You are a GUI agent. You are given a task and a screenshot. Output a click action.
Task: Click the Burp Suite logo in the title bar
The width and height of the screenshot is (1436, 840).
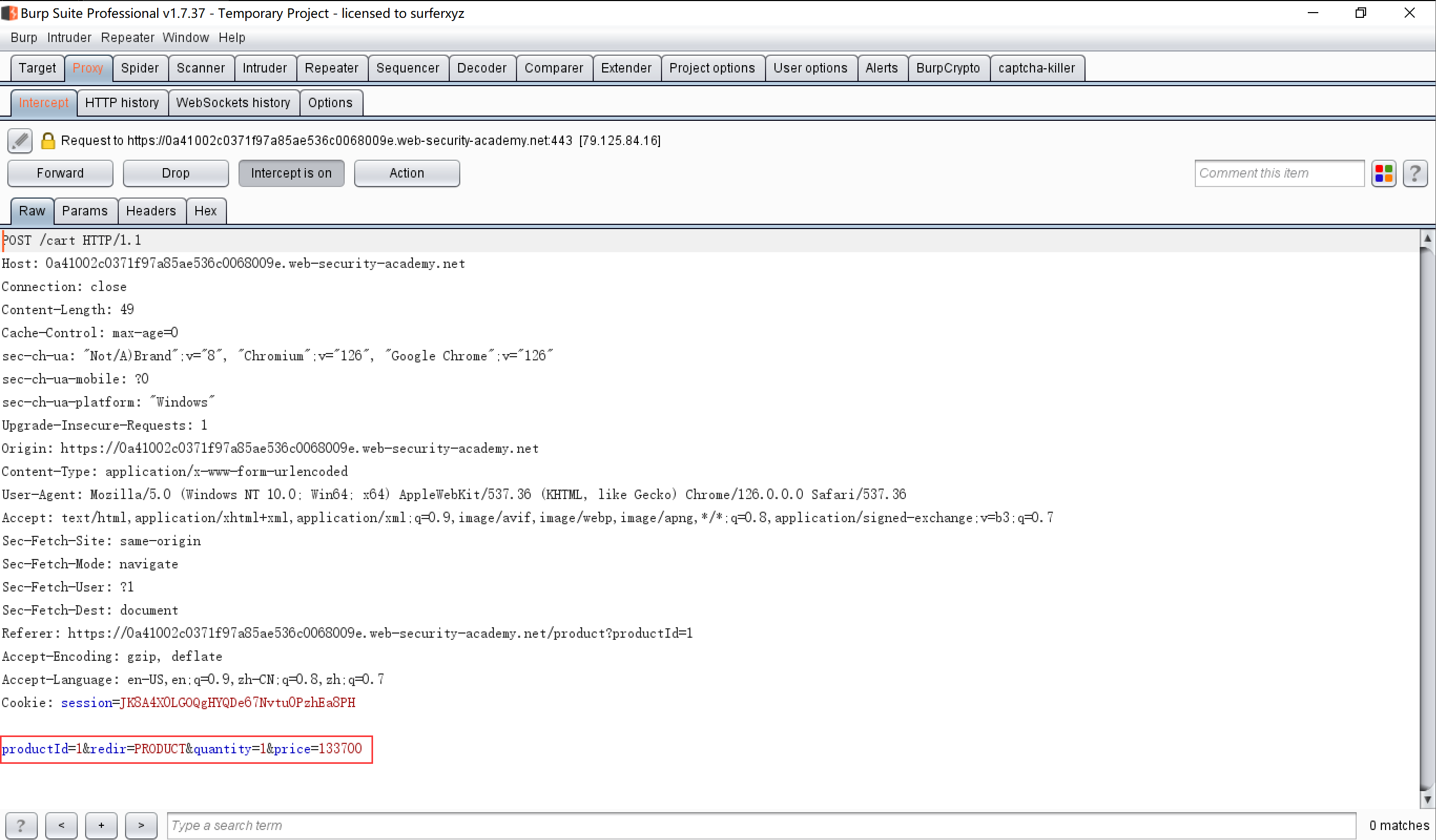9,13
